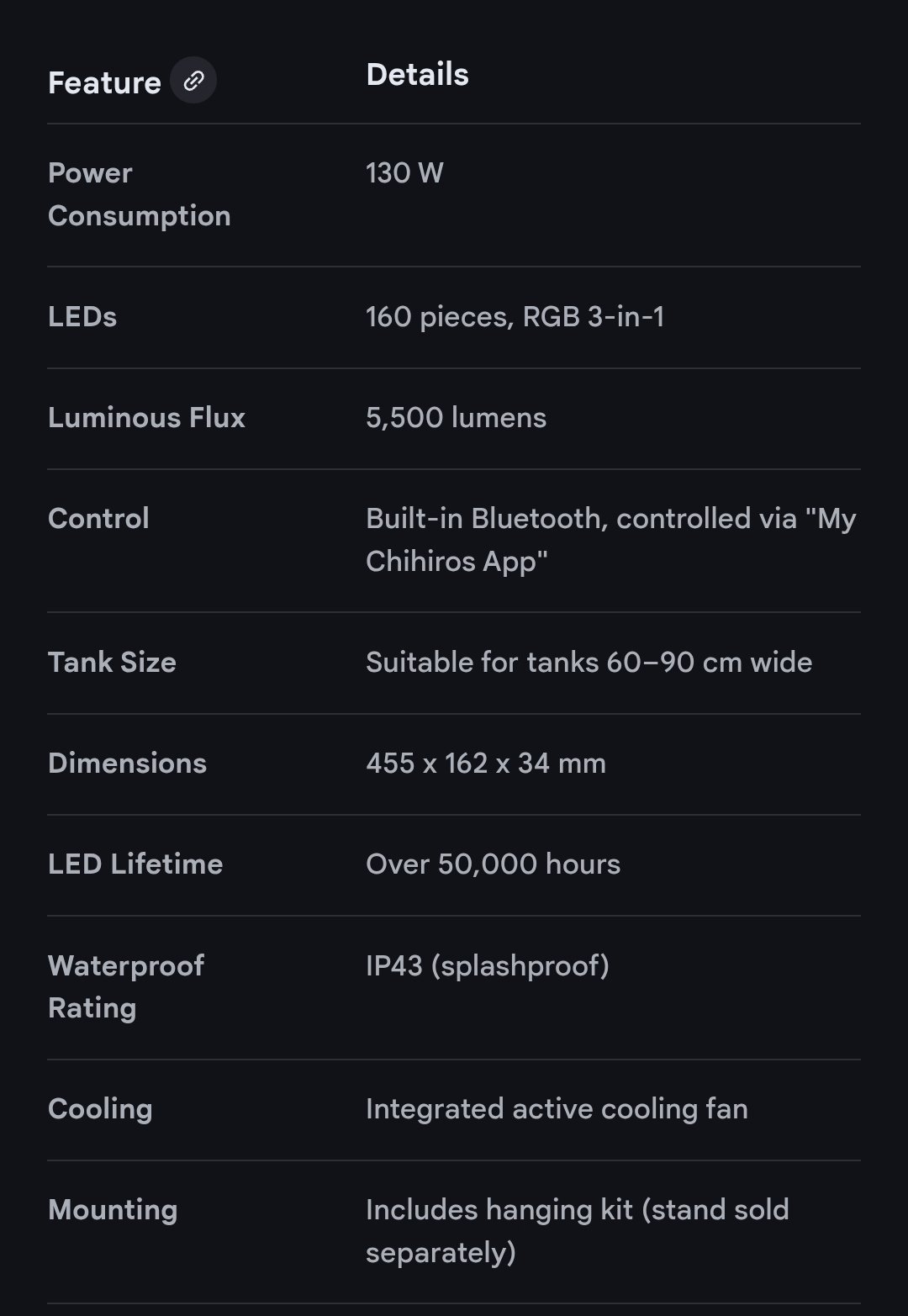Click the Feature column header
Image resolution: width=908 pixels, height=1316 pixels.
pos(104,82)
